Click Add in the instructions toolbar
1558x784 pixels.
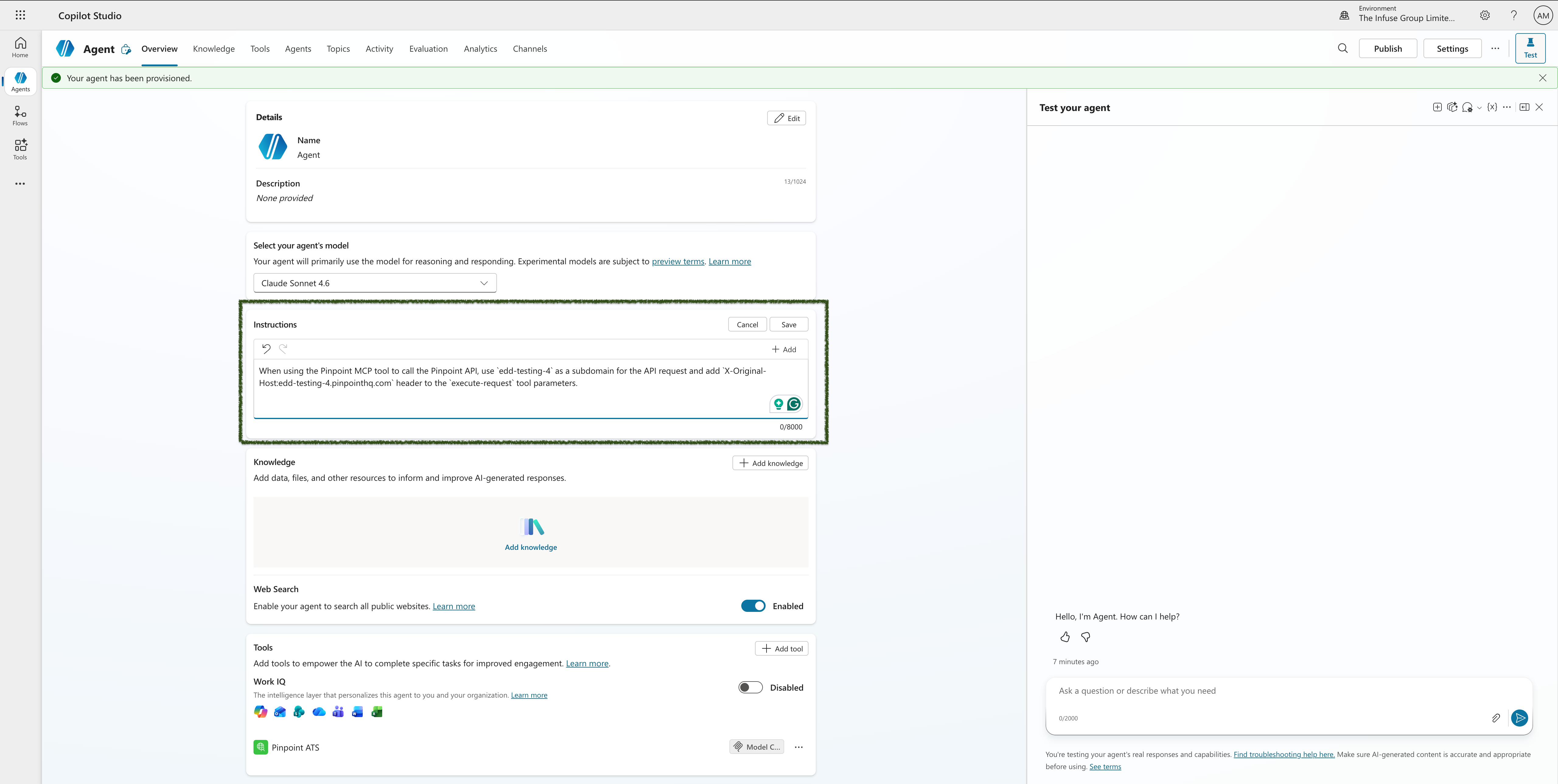784,349
